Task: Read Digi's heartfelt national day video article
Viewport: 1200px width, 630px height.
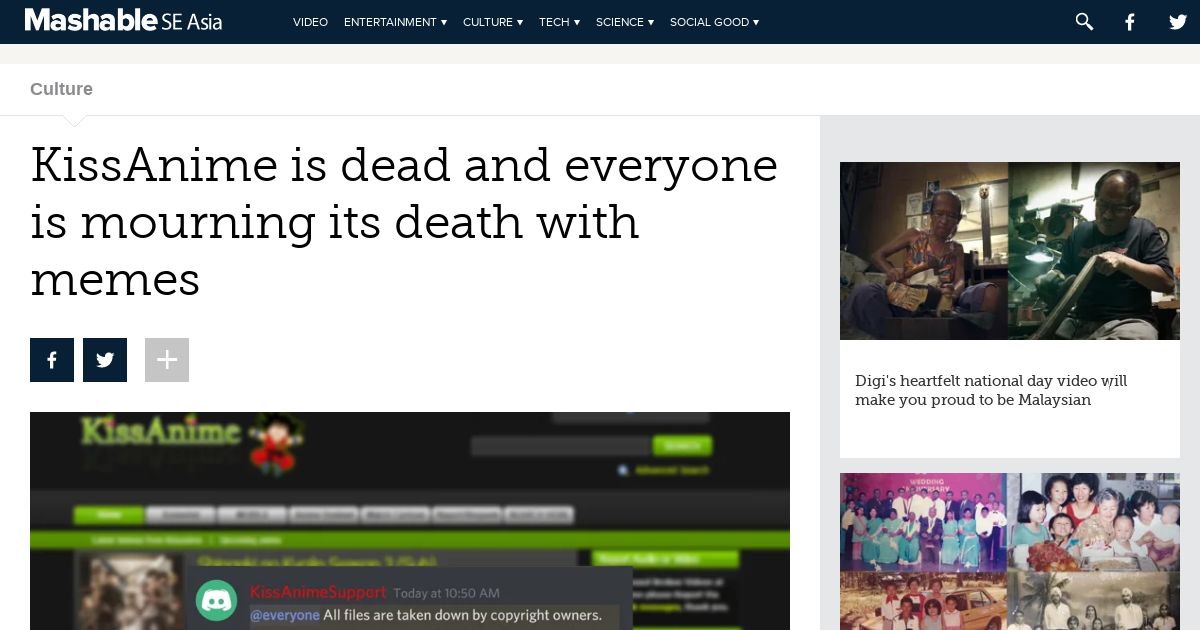Action: [991, 390]
